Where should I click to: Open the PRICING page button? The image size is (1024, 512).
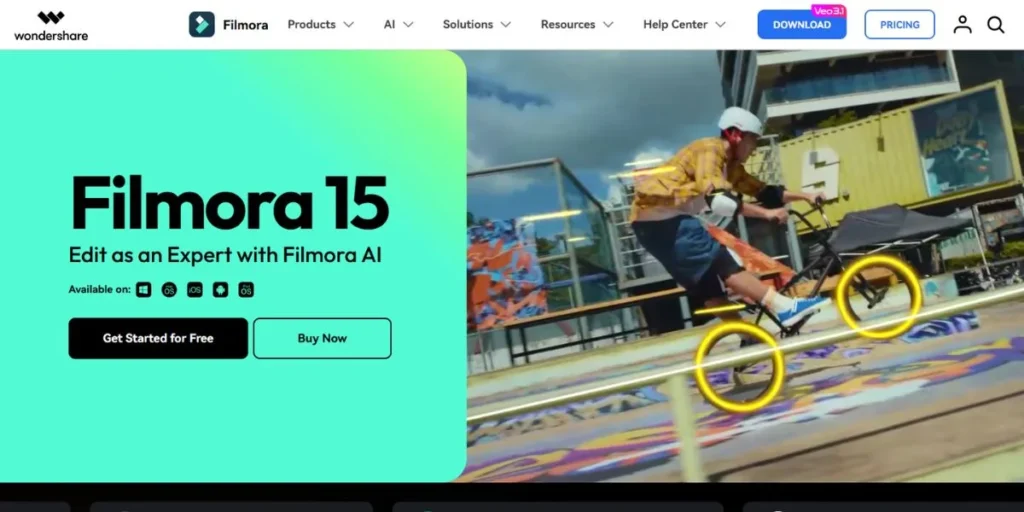point(899,25)
